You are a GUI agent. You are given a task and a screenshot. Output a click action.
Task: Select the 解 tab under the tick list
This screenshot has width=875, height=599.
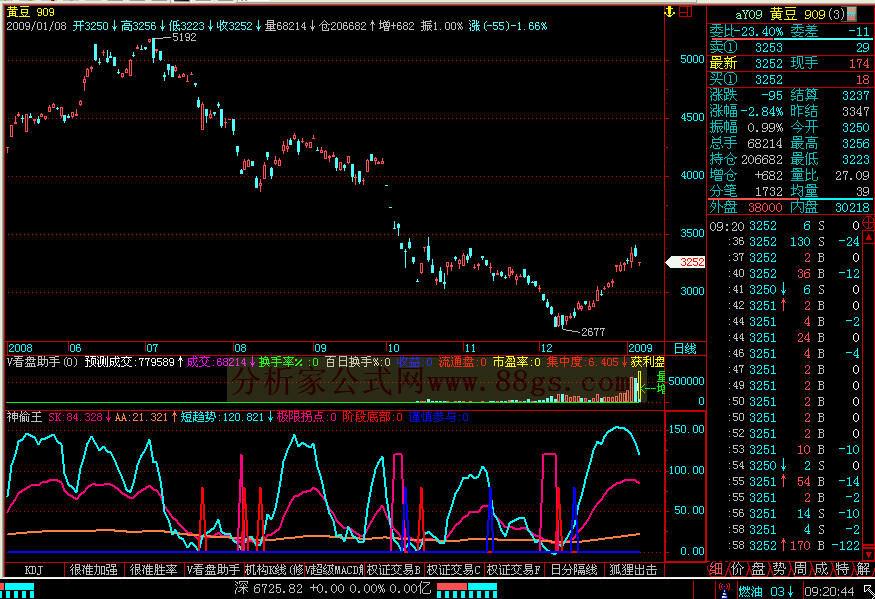point(863,569)
